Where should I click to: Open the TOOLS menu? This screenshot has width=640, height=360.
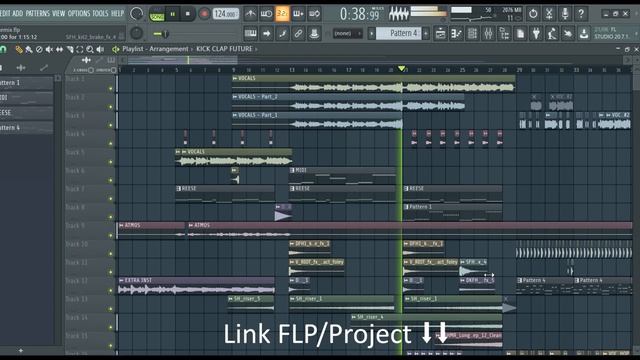tap(100, 13)
